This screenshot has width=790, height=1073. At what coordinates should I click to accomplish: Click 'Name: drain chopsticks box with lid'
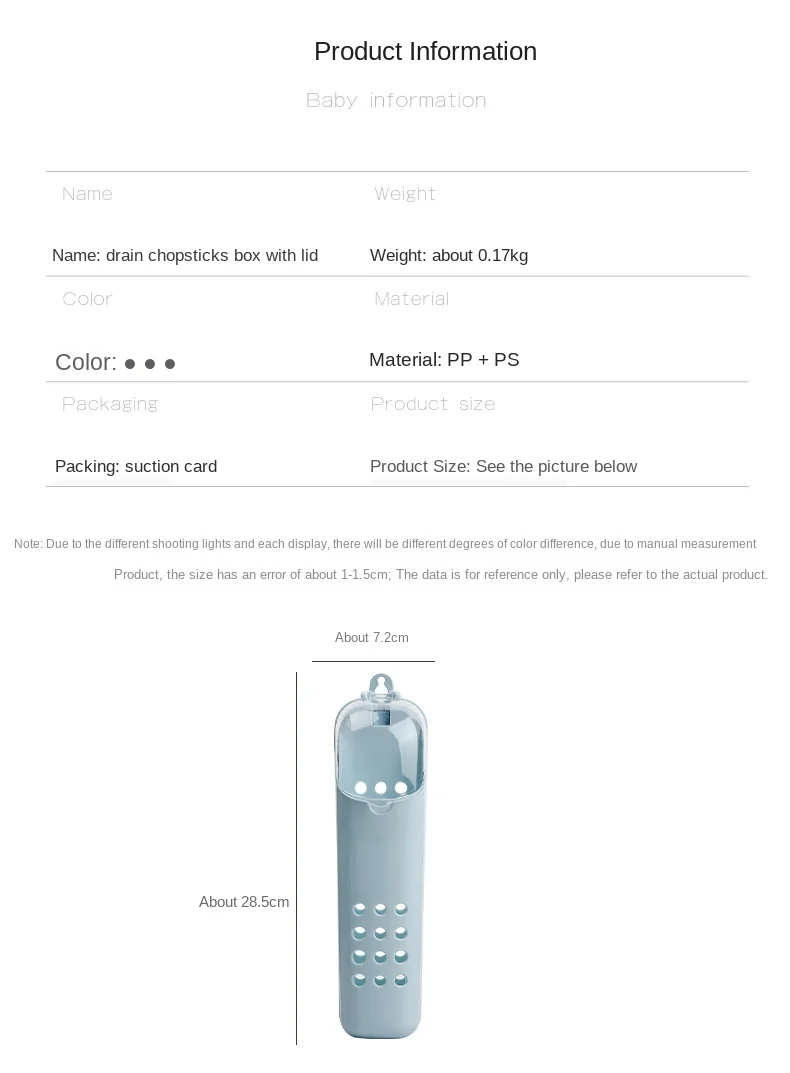coord(185,255)
